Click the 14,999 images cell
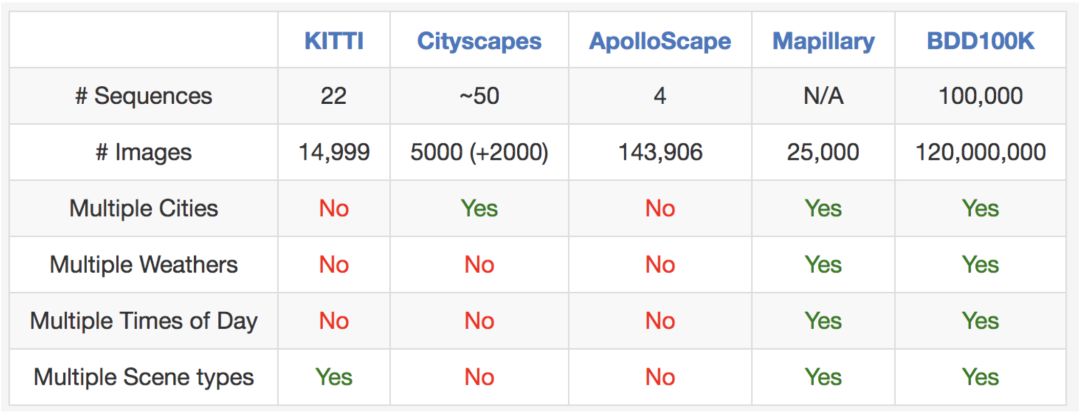This screenshot has height=416, width=1080. 333,152
